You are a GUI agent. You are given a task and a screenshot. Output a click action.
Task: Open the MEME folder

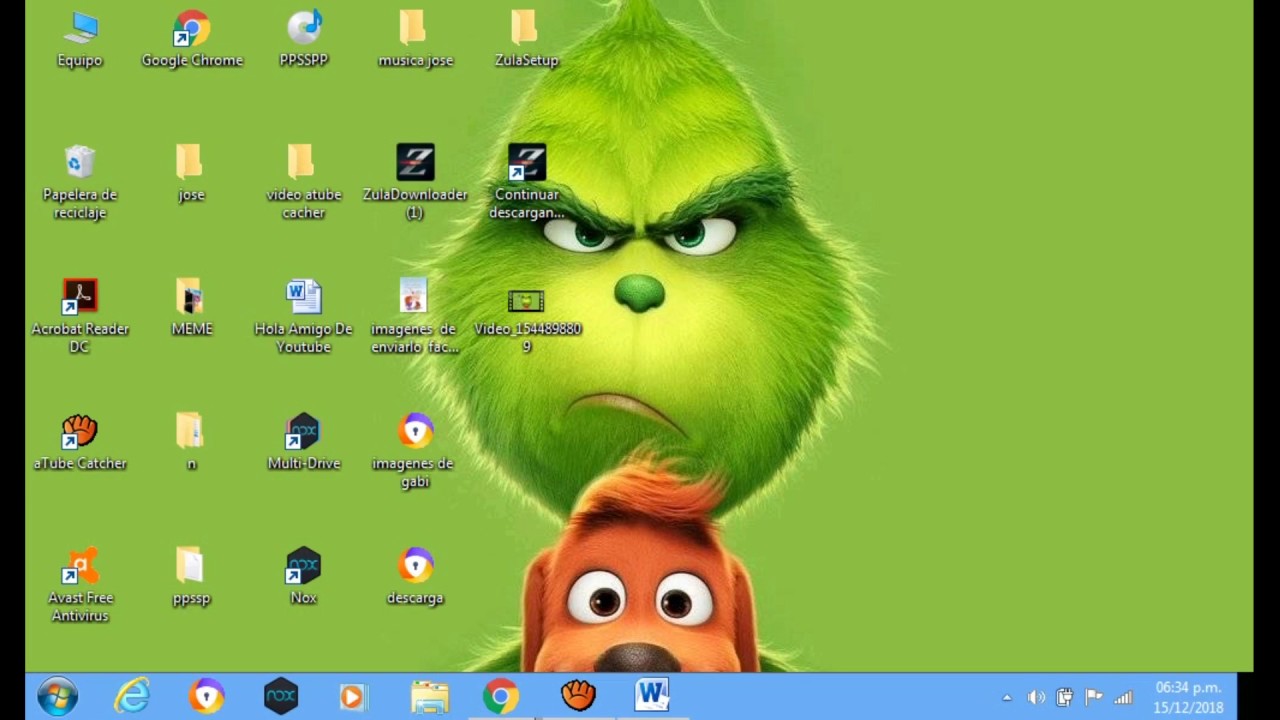point(191,308)
